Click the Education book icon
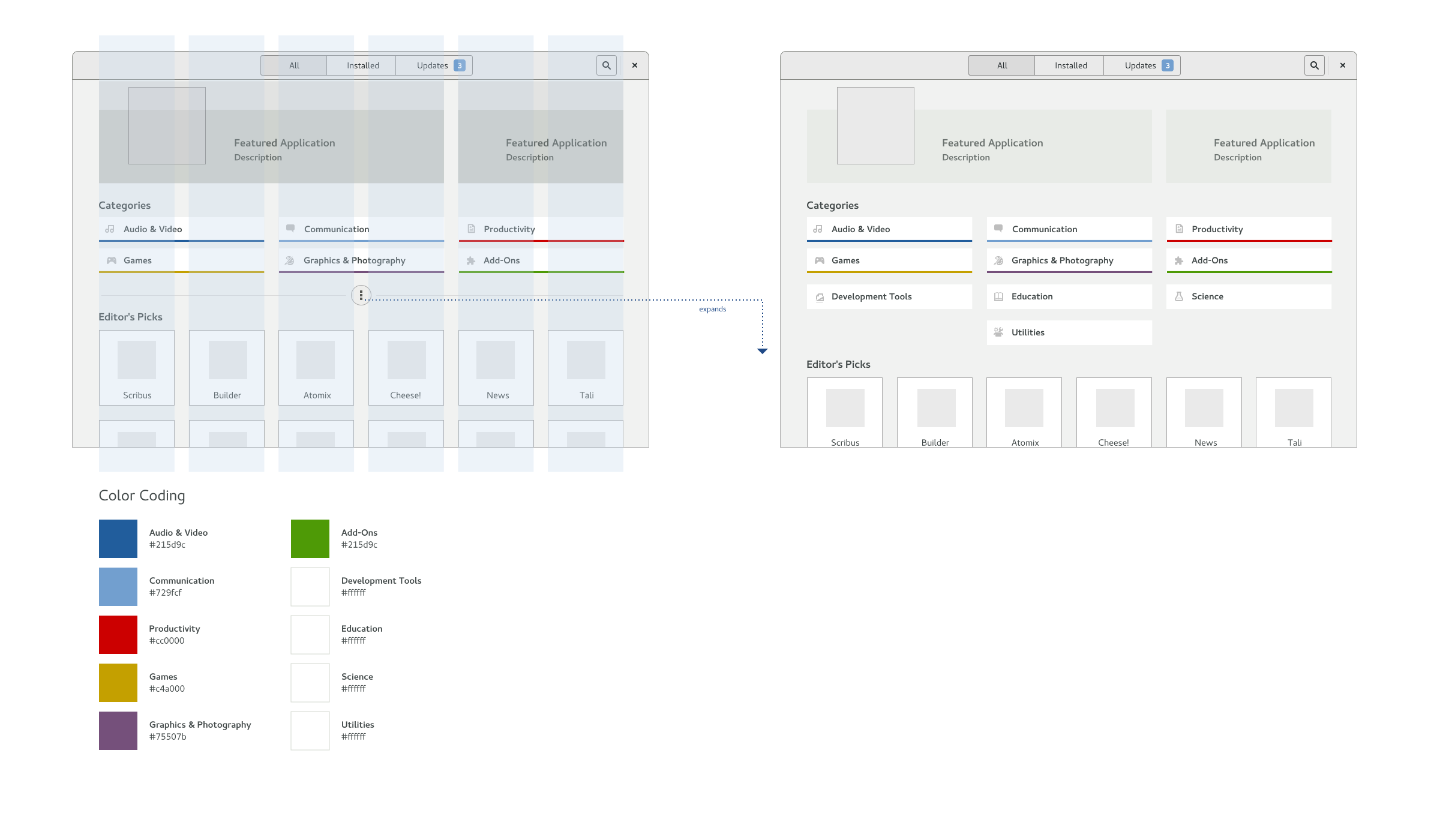This screenshot has width=1440, height=840. tap(998, 296)
